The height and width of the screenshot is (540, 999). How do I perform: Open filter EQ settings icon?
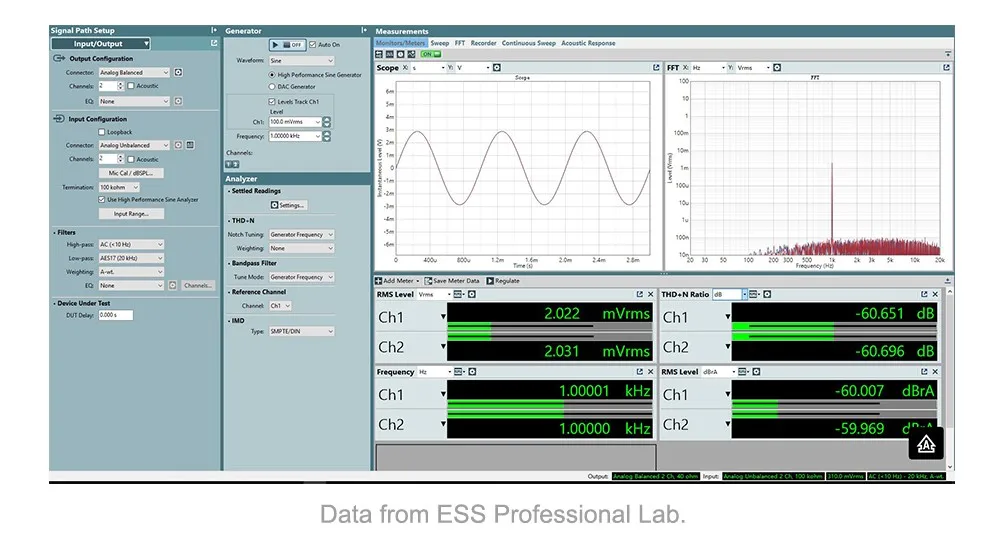(173, 285)
